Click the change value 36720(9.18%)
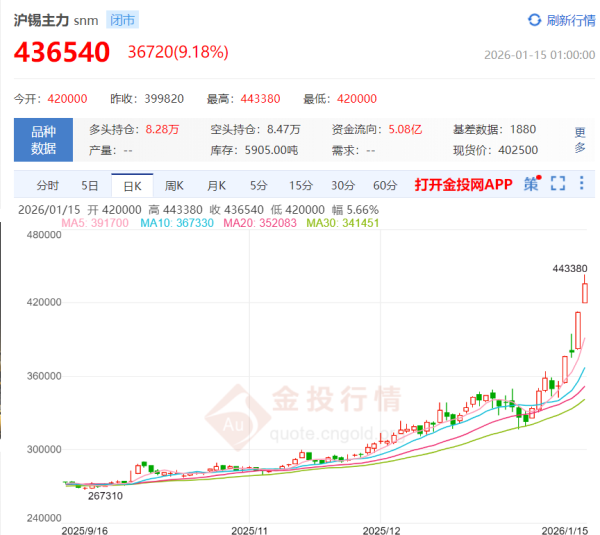 click(x=178, y=52)
